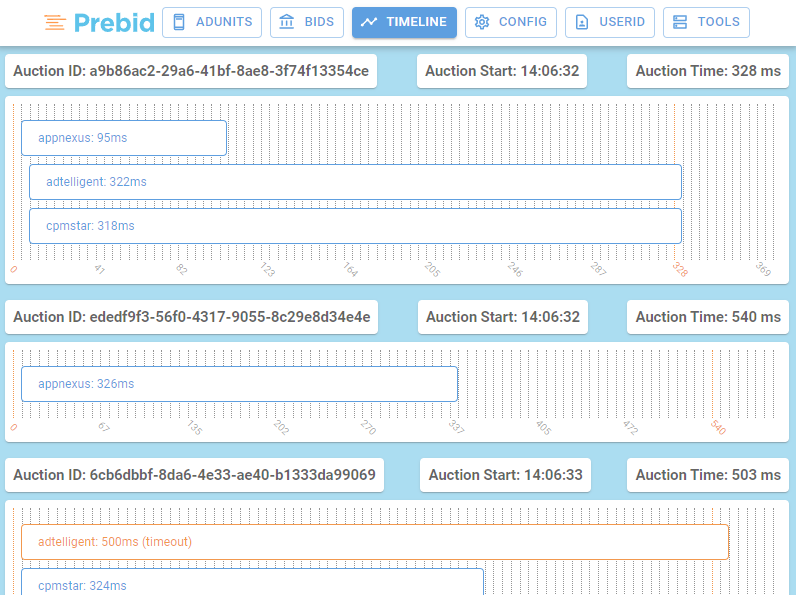Click the chart line icon on Timeline
796x595 pixels.
[369, 22]
